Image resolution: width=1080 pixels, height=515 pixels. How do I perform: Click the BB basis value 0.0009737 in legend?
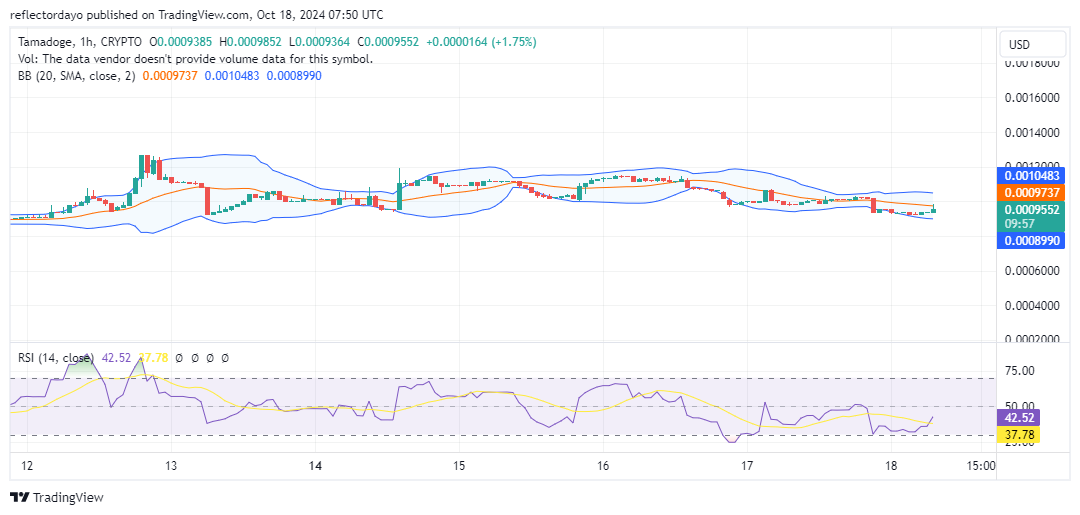pyautogui.click(x=169, y=76)
